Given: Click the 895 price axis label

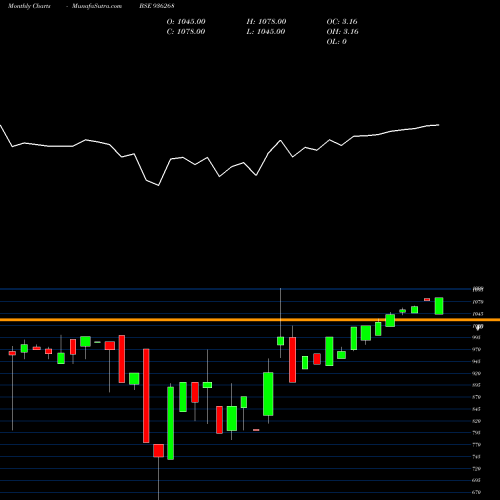Looking at the screenshot, I should (477, 385).
